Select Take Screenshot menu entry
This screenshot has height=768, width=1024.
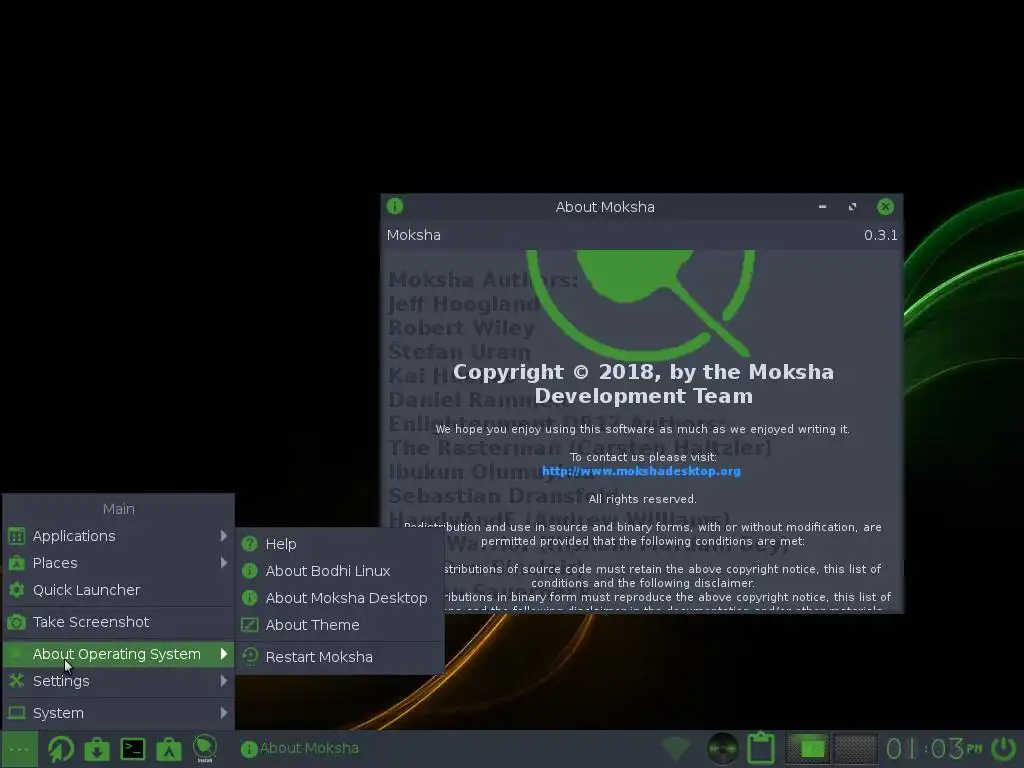point(118,622)
